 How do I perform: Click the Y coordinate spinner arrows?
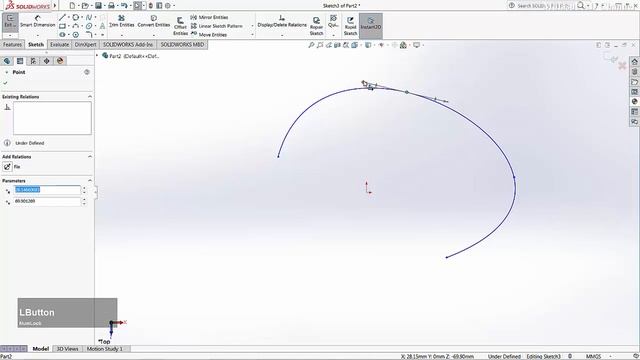[x=84, y=202]
